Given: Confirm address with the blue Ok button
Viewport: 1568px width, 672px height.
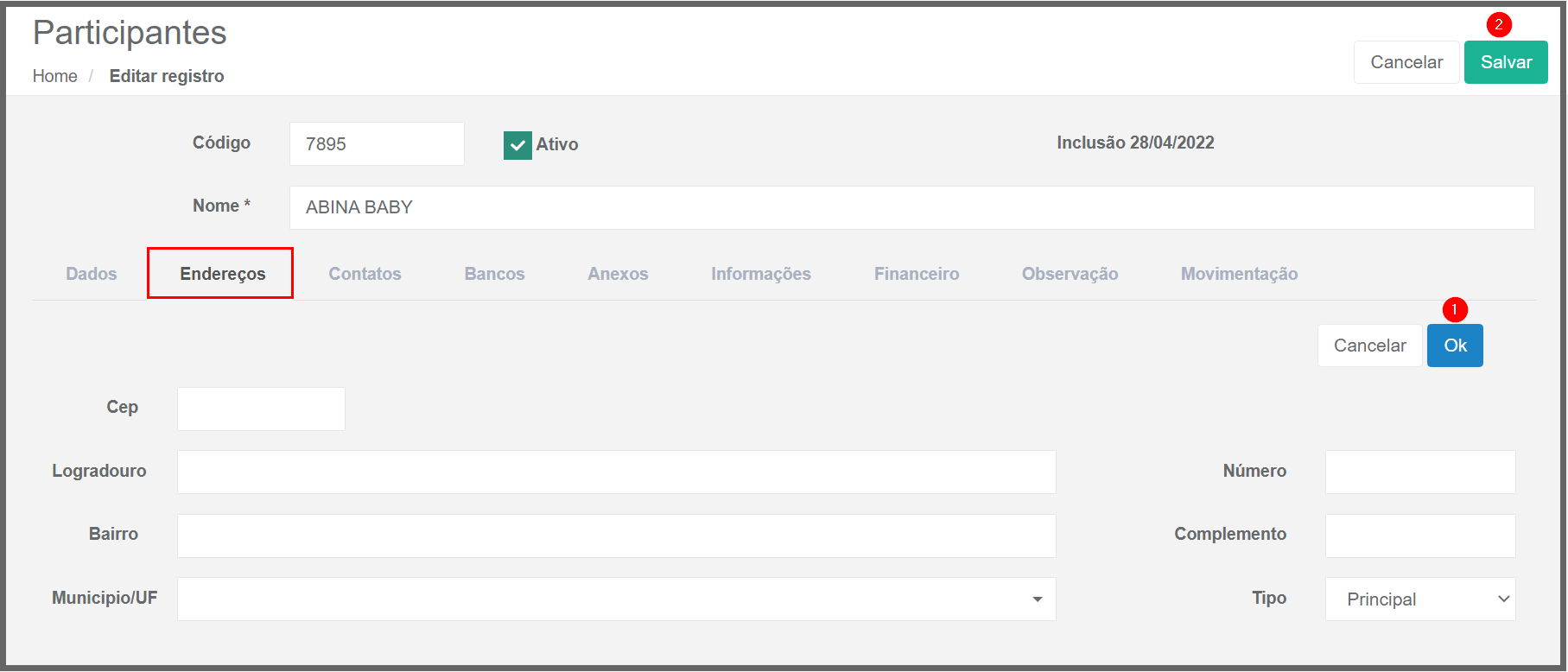Looking at the screenshot, I should (1454, 346).
